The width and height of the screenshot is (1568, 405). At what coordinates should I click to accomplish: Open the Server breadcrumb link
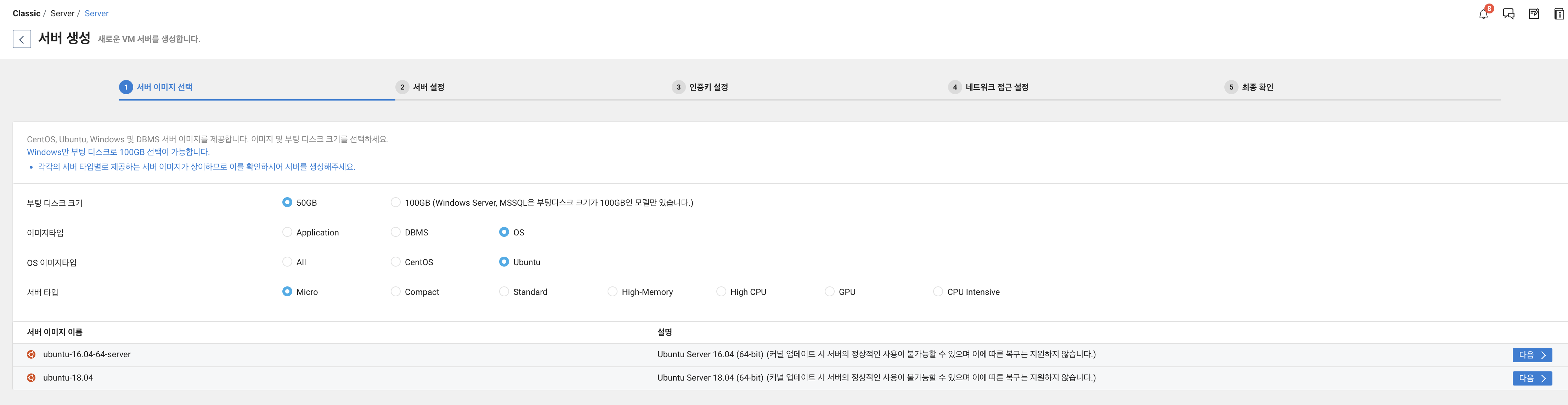[x=96, y=13]
